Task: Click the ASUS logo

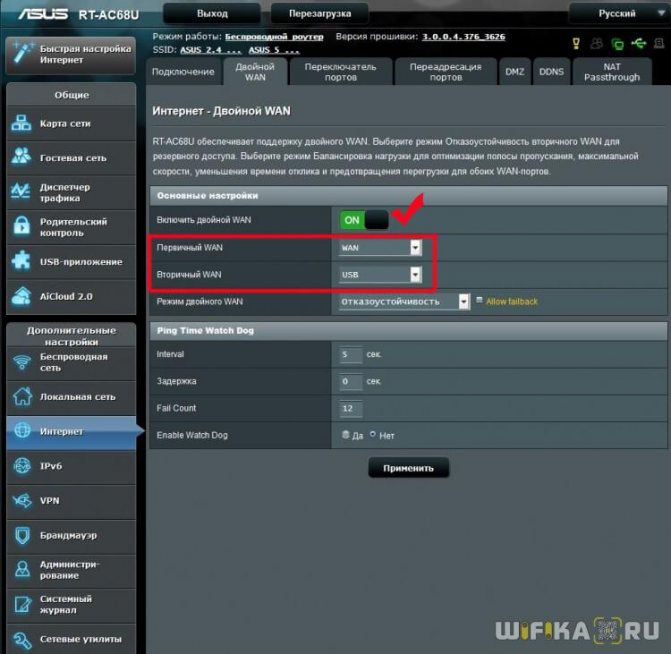Action: point(43,14)
